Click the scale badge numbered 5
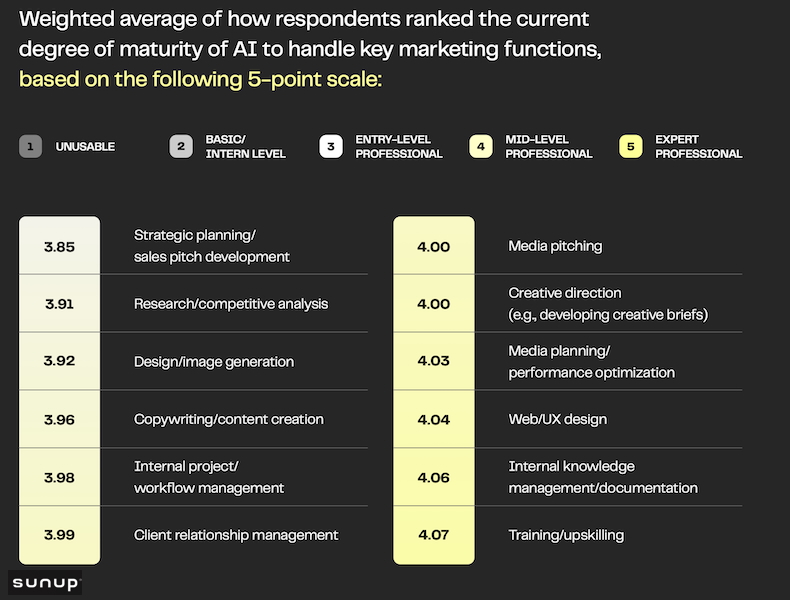The height and width of the screenshot is (600, 790). 631,147
